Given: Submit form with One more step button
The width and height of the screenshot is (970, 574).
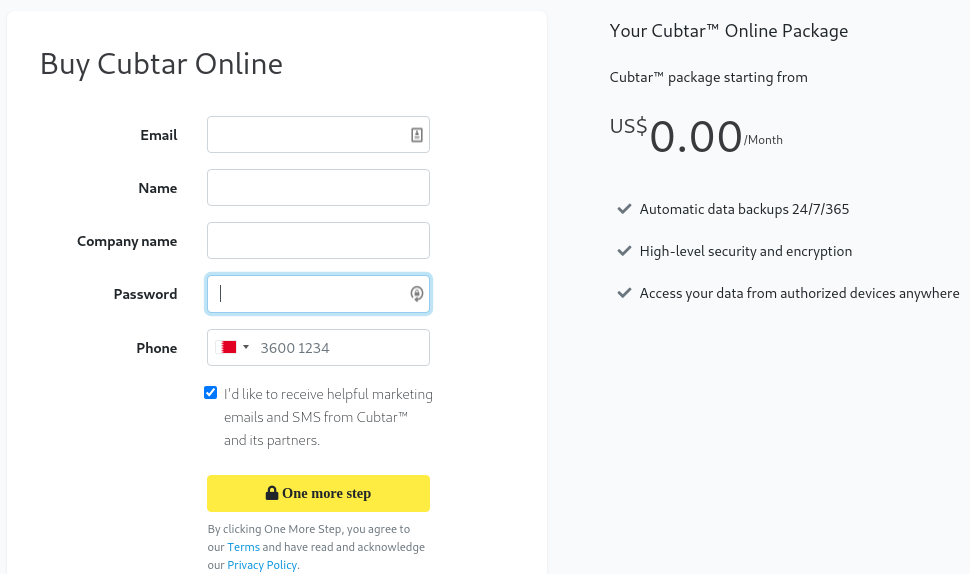Looking at the screenshot, I should pos(318,493).
